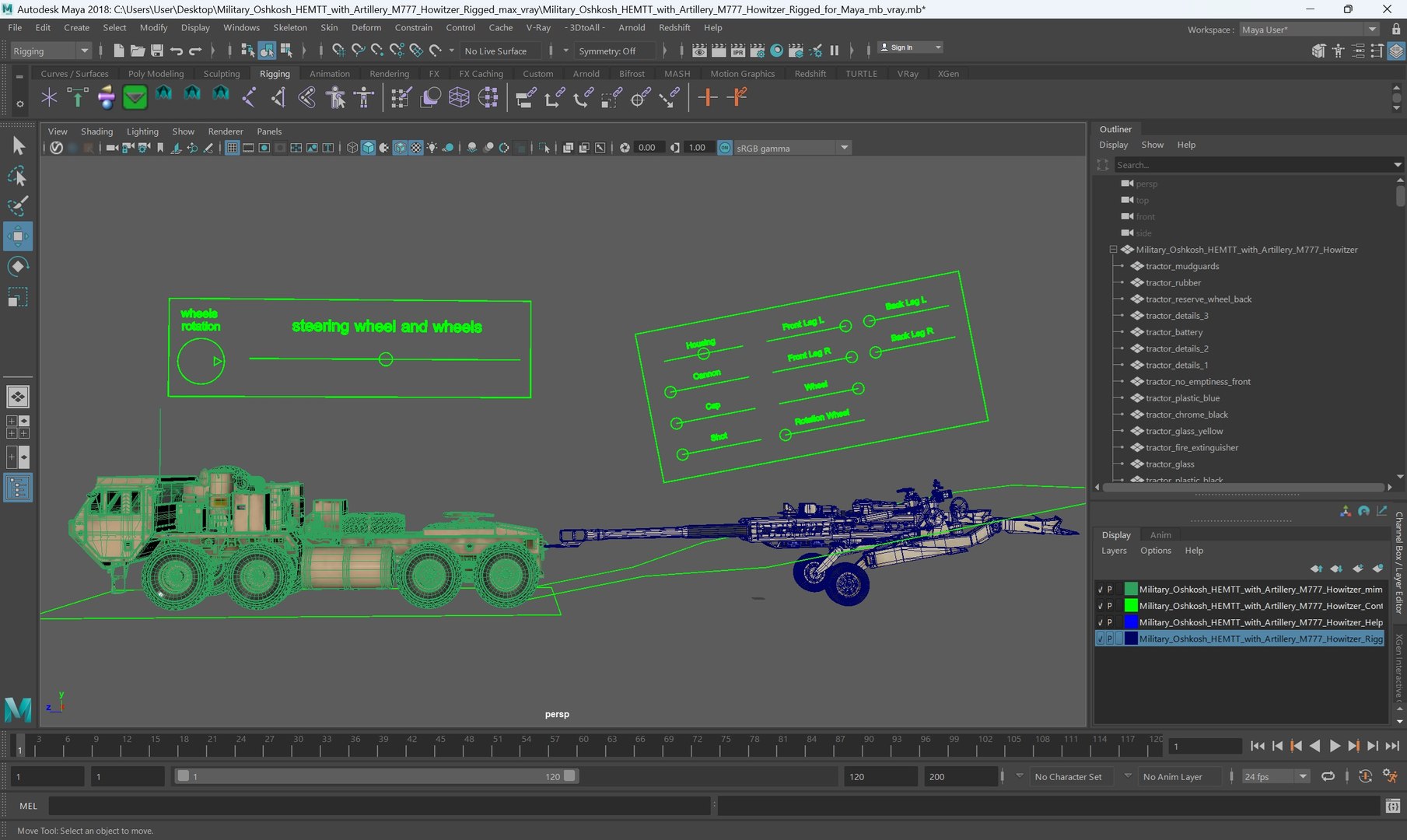
Task: Click the Redo arrow icon
Action: pos(195,51)
